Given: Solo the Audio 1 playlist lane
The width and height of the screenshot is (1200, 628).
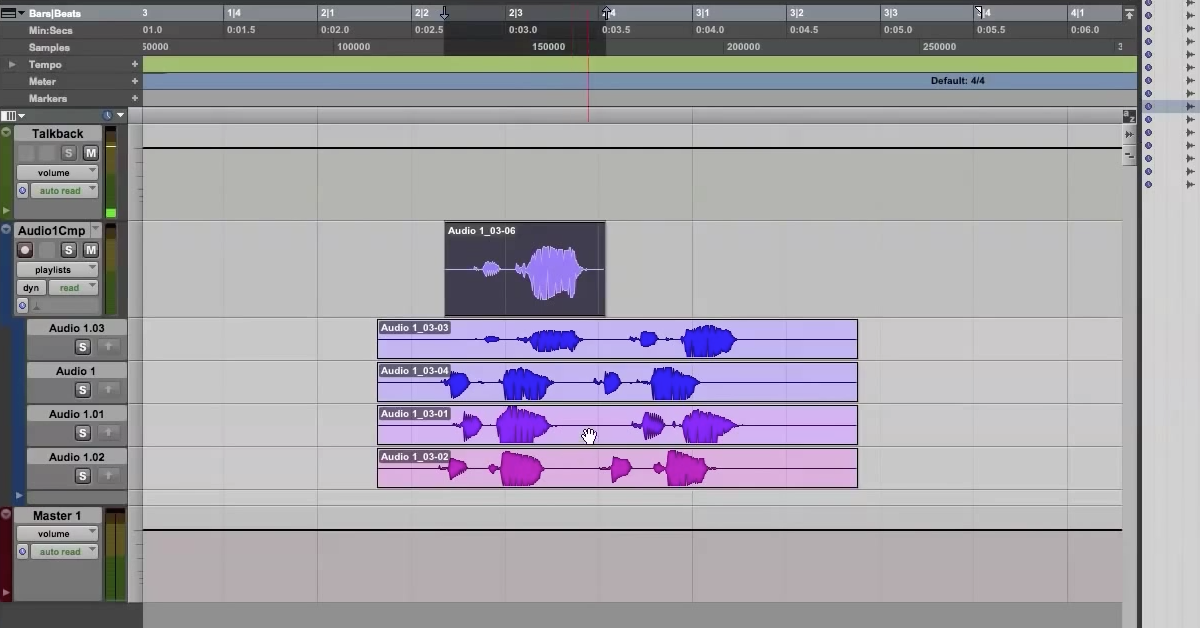Looking at the screenshot, I should (83, 390).
